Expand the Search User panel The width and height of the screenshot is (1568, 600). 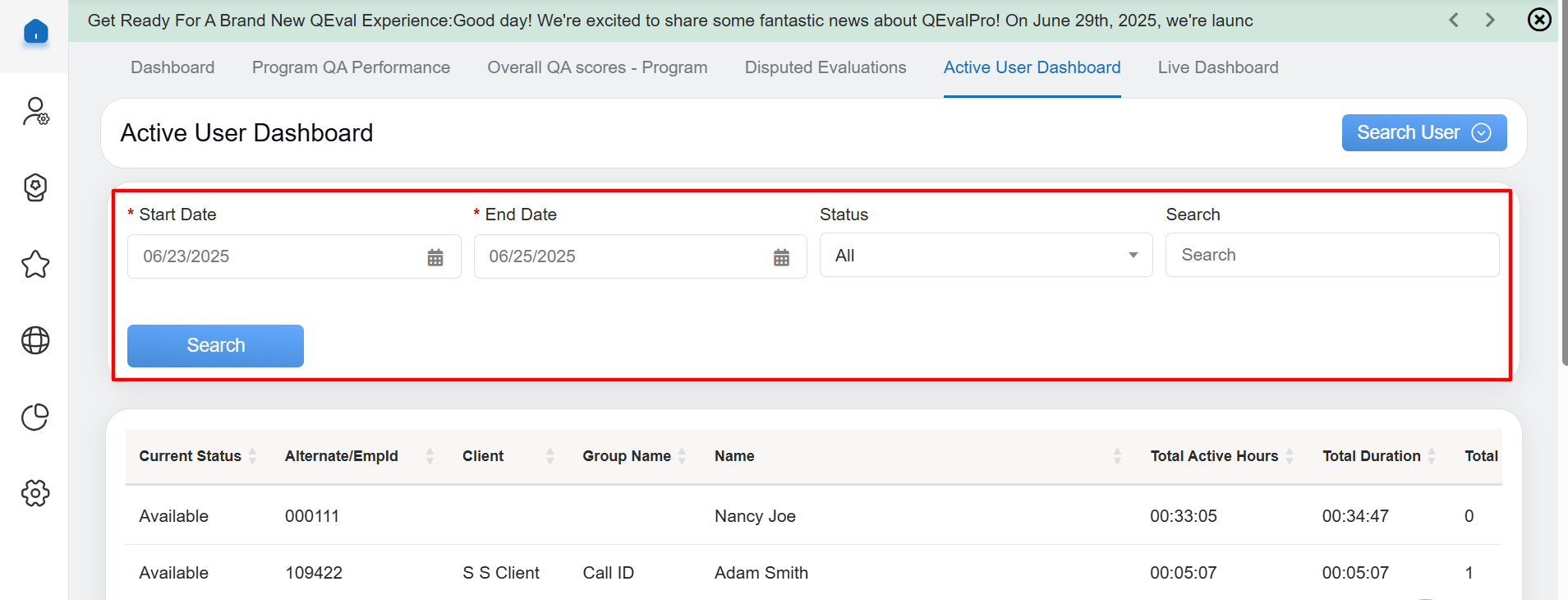tap(1423, 133)
